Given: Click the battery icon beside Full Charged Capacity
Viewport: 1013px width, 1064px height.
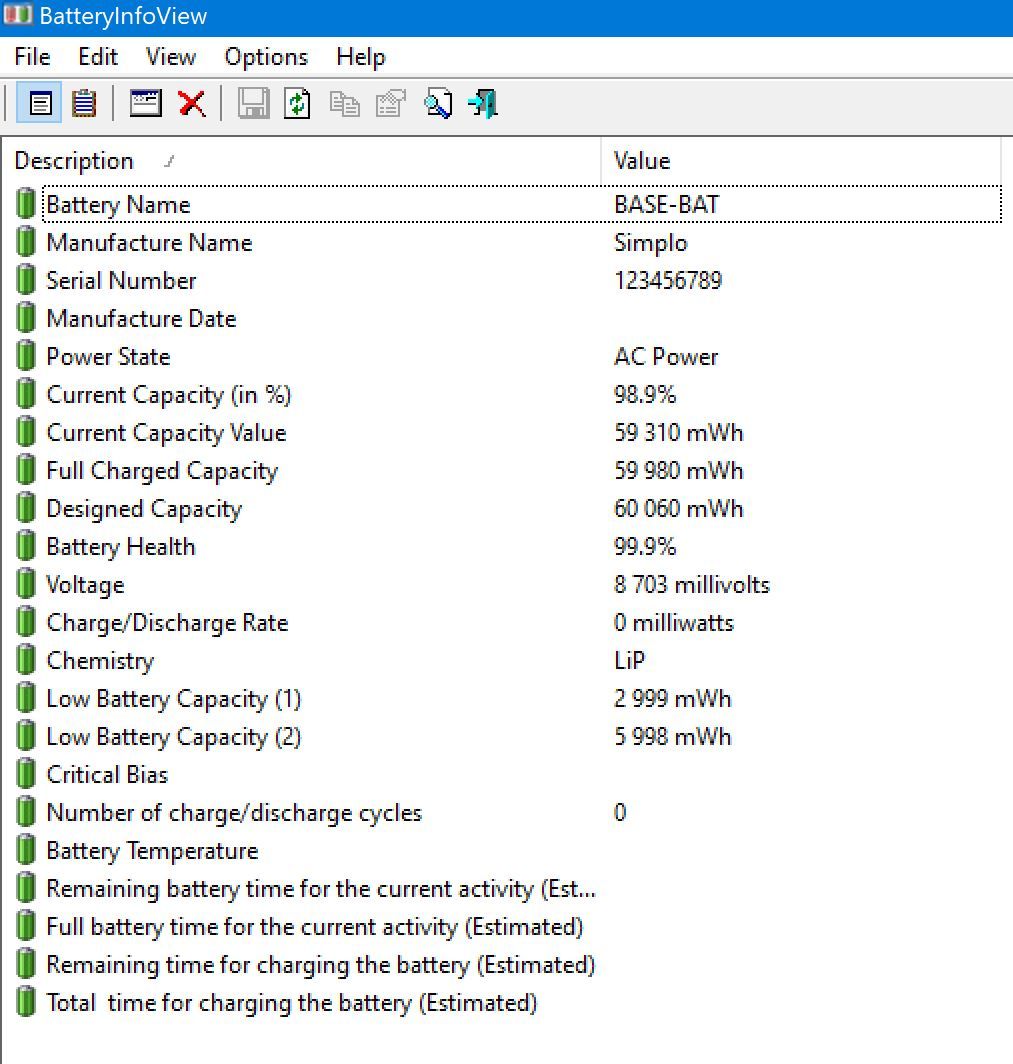Looking at the screenshot, I should [x=26, y=470].
